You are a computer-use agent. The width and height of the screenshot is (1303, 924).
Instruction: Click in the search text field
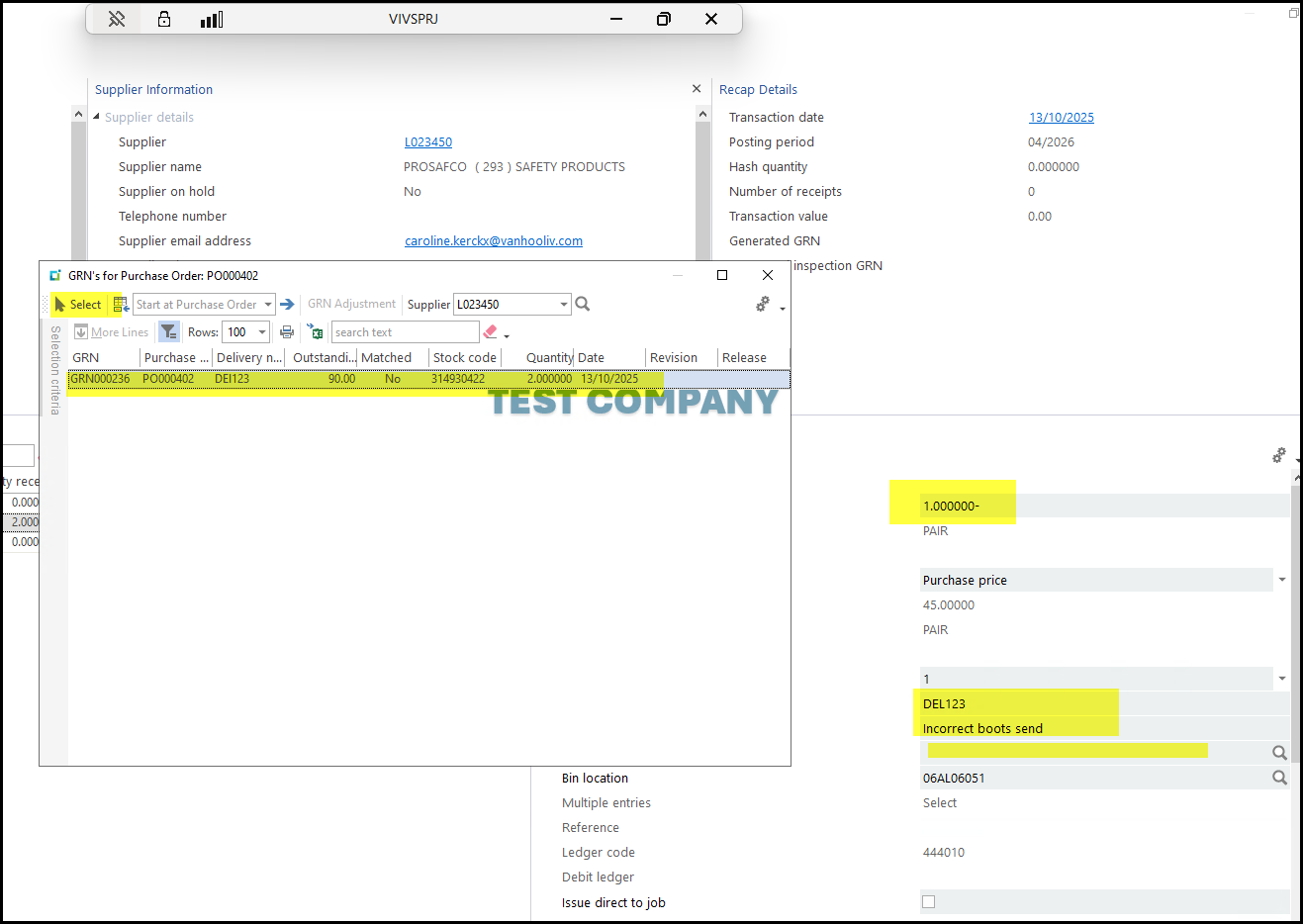404,332
